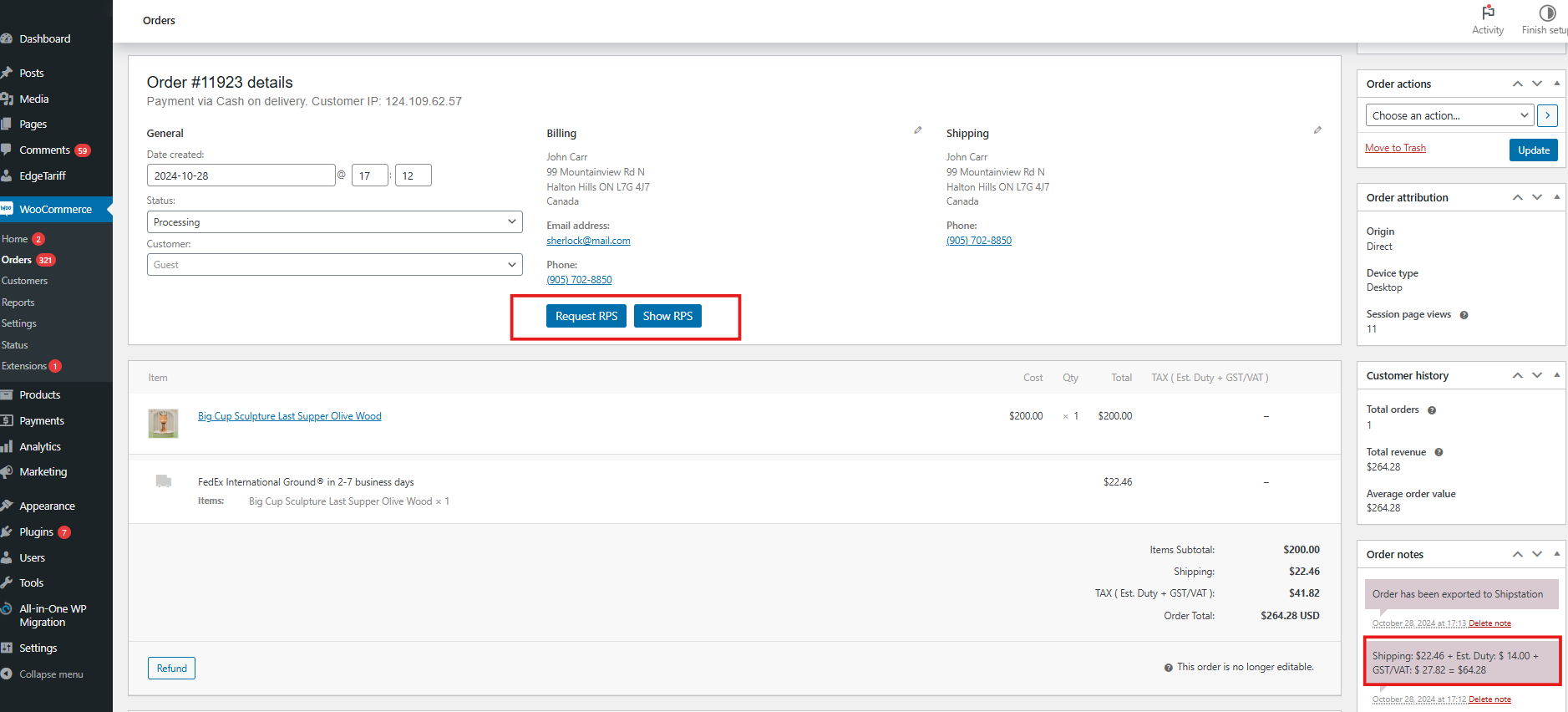Viewport: 1568px width, 712px height.
Task: Click the Update order button
Action: (1533, 150)
